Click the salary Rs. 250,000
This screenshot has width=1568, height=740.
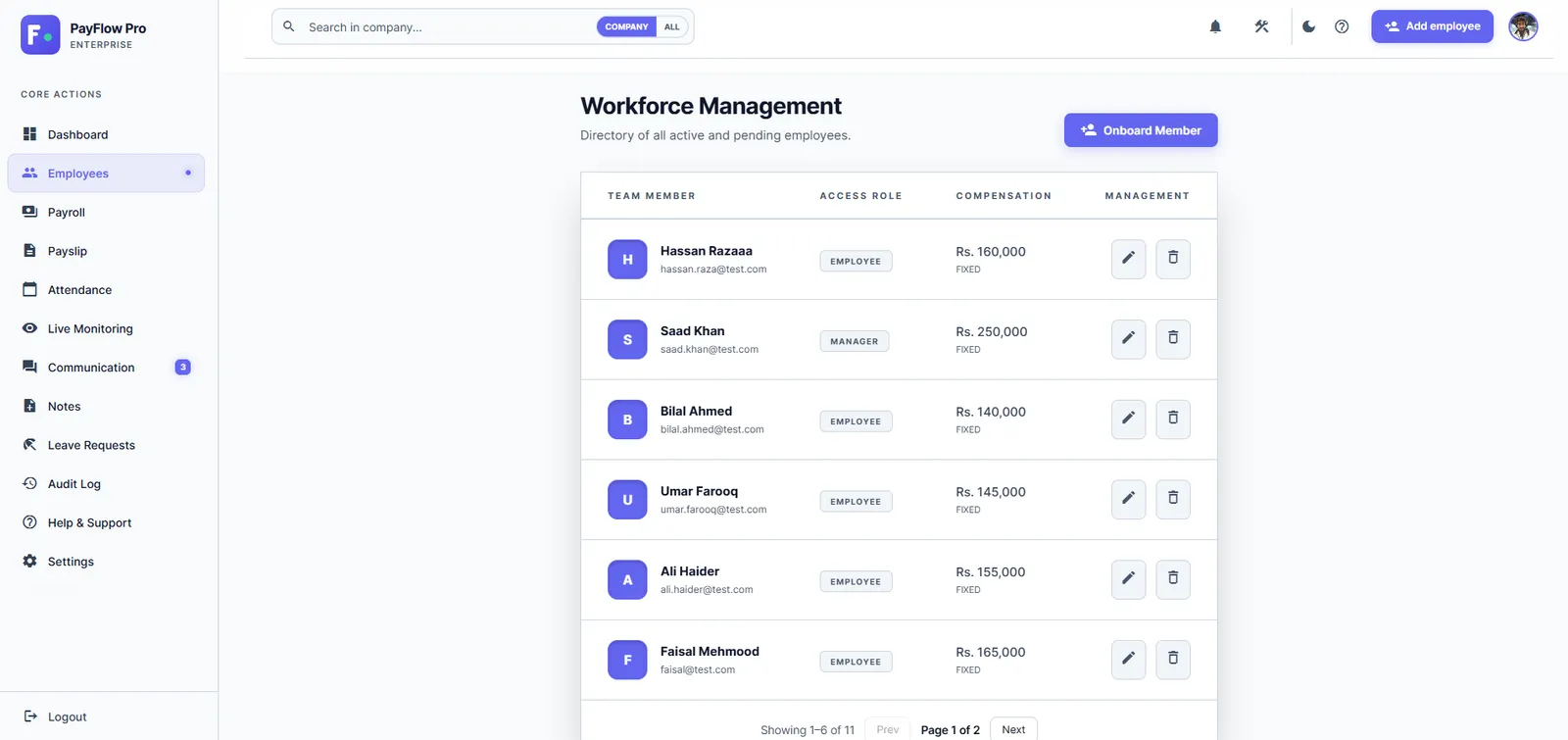pyautogui.click(x=992, y=331)
